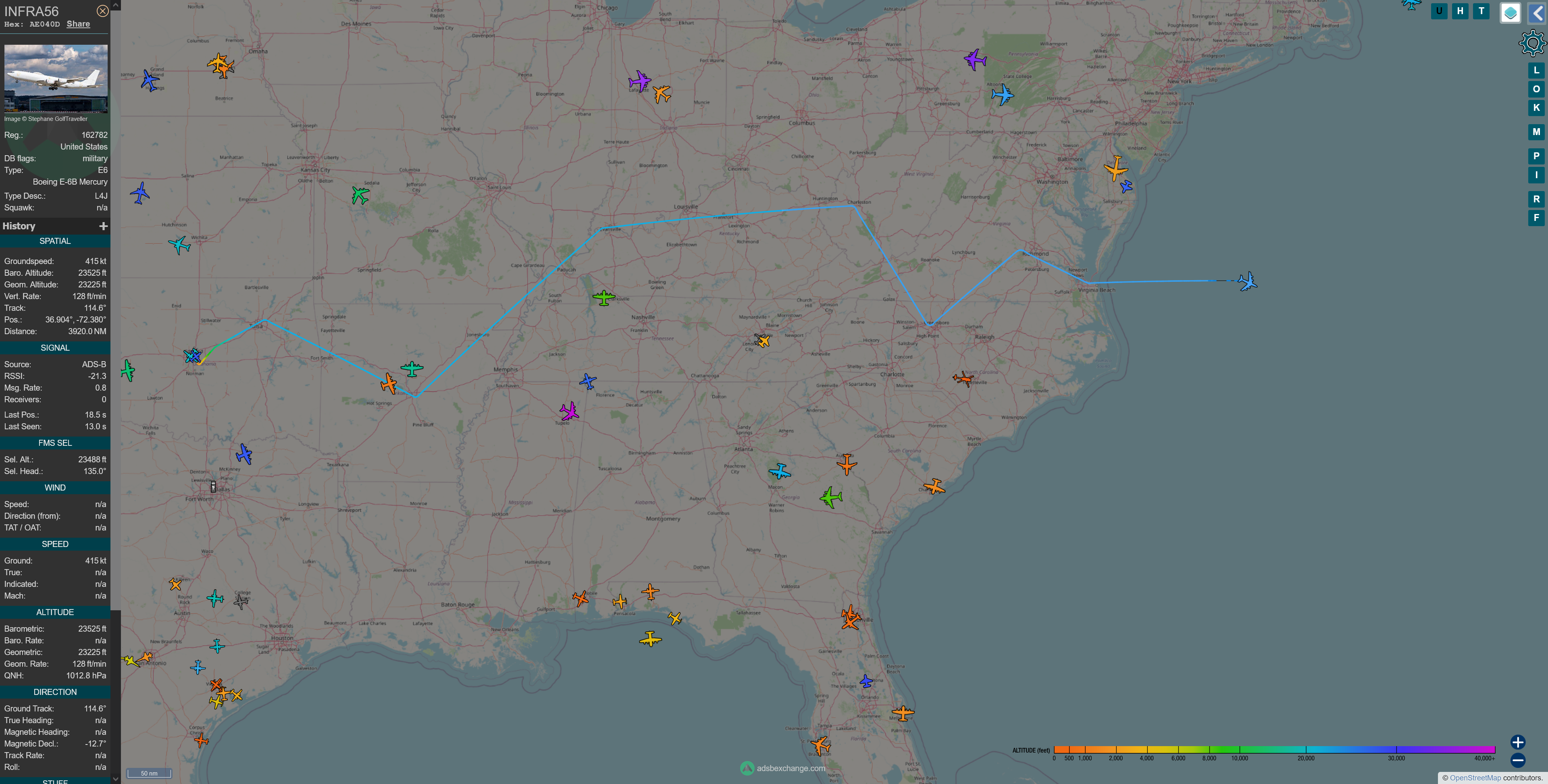Click the altitude color legend bar

click(1274, 749)
